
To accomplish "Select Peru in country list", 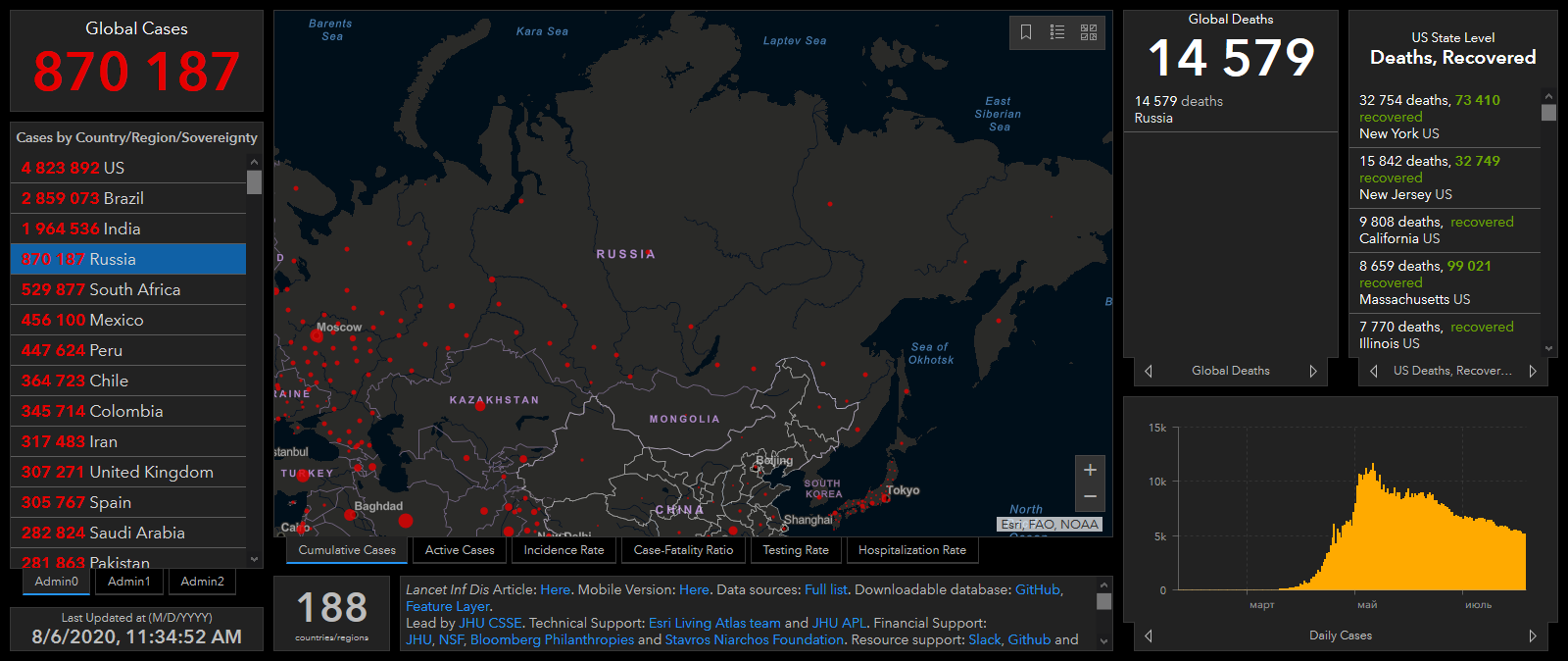I will [128, 350].
